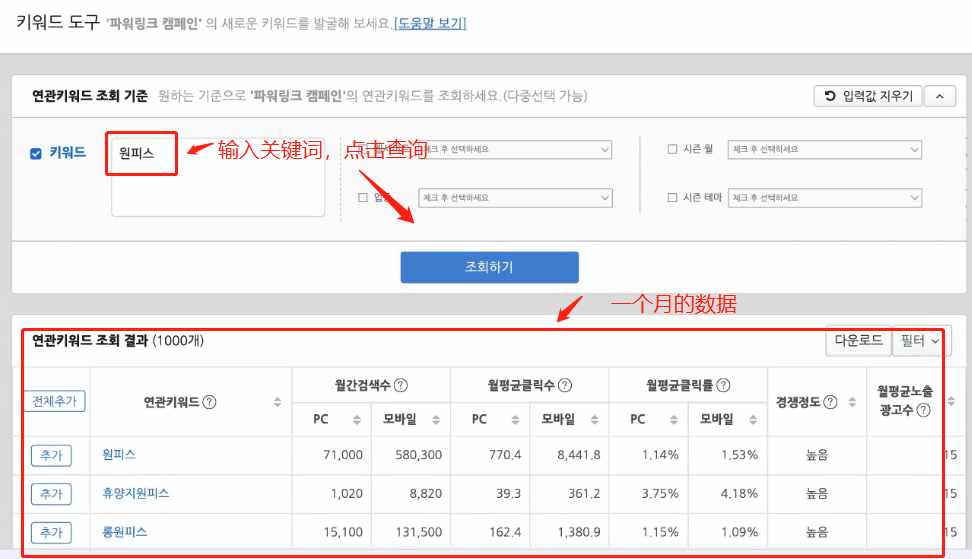972x559 pixels.
Task: Sort by 연관키워드 column
Action: [x=278, y=402]
